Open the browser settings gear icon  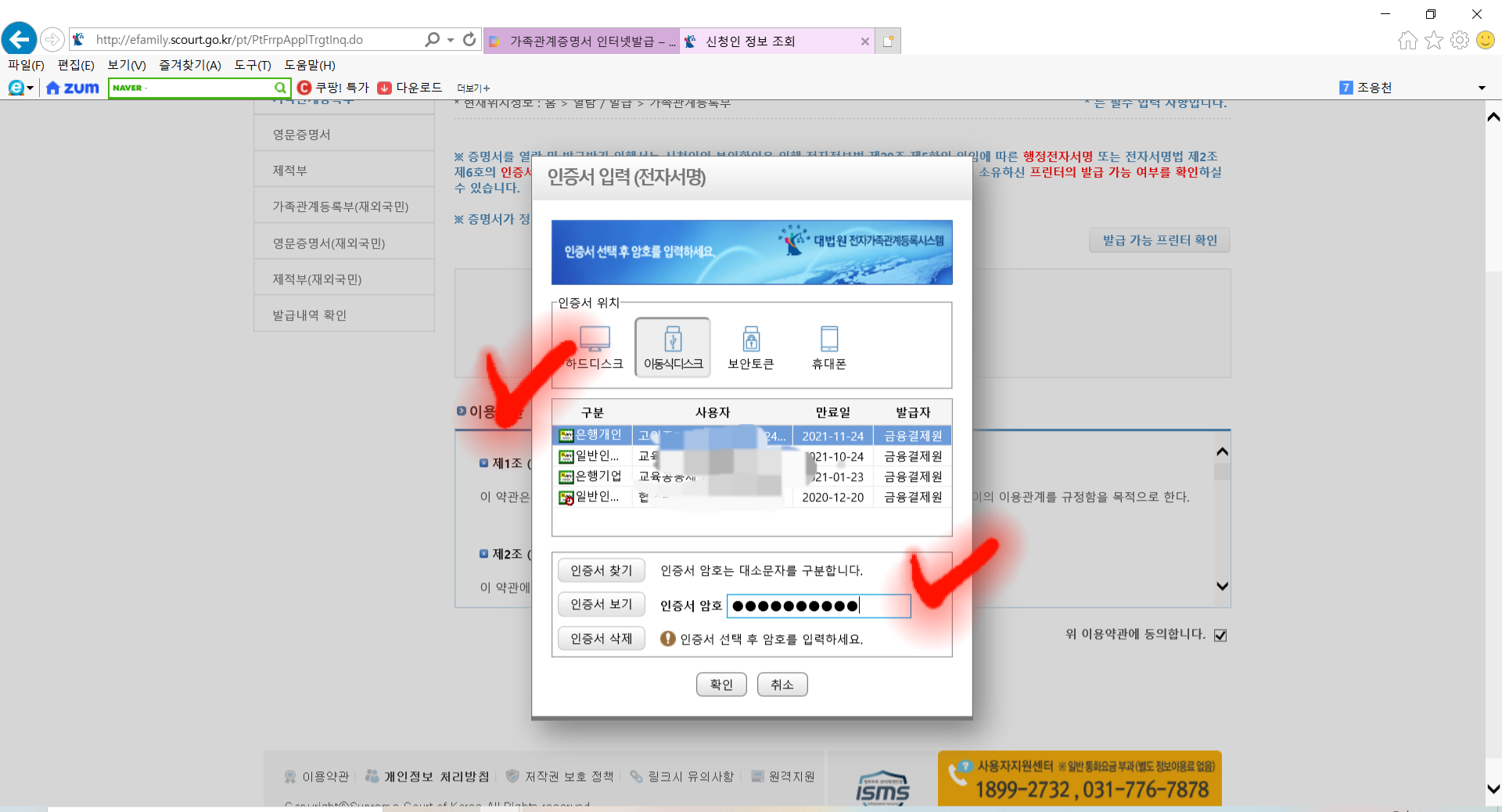pyautogui.click(x=1460, y=40)
